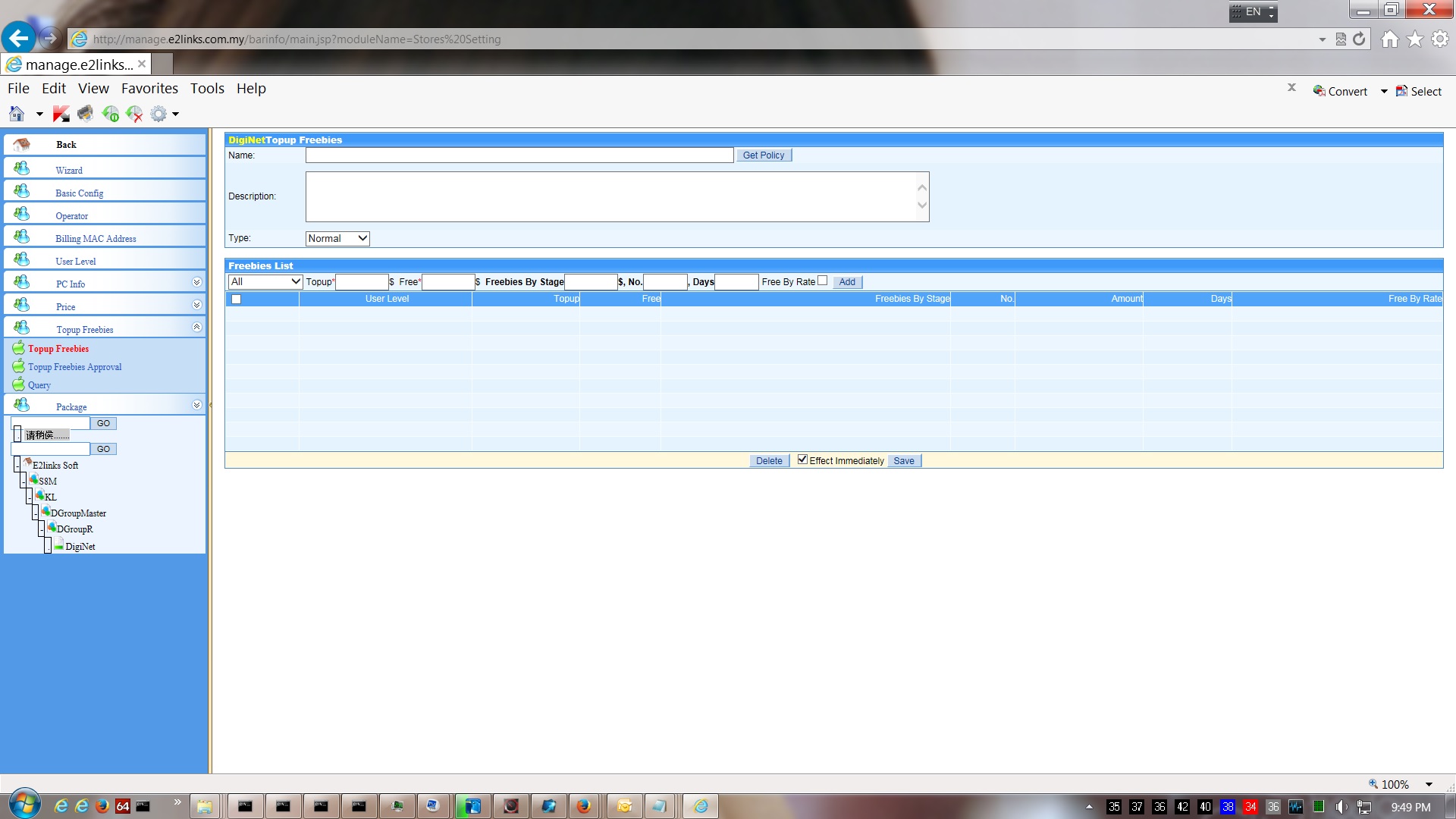Image resolution: width=1456 pixels, height=819 pixels.
Task: Click into the Name input field
Action: point(519,155)
